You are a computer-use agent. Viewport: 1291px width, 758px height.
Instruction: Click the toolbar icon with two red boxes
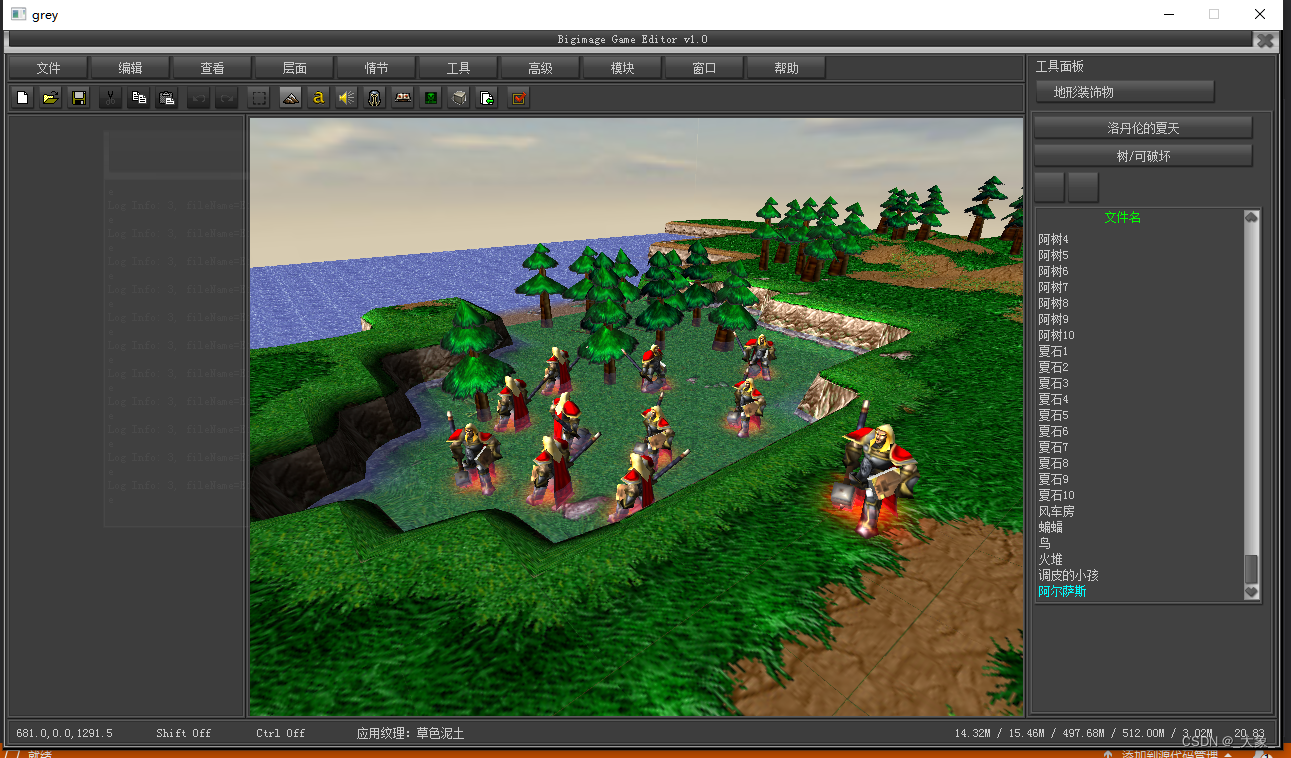pos(402,98)
